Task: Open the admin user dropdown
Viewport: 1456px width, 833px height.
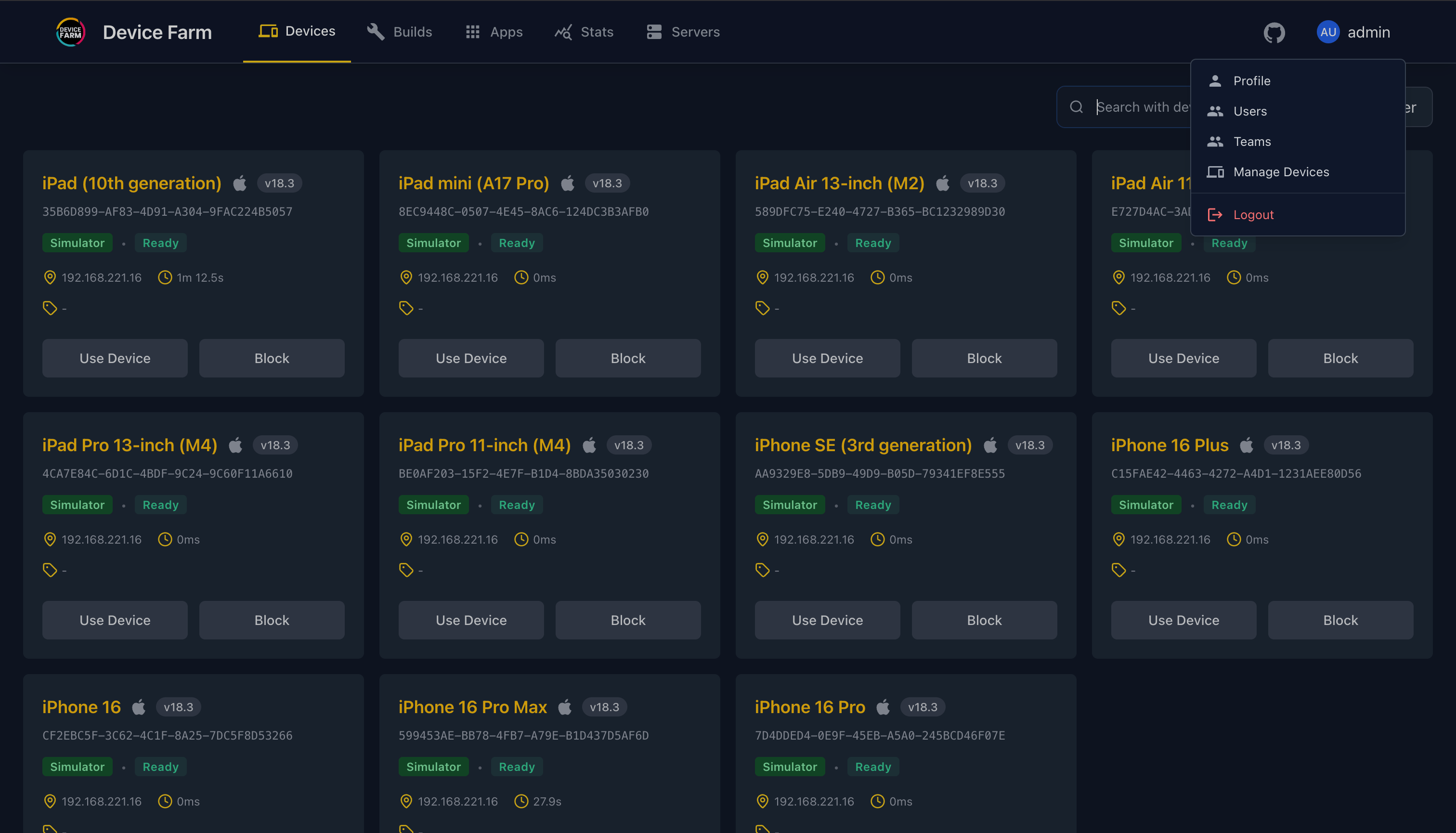Action: click(1368, 32)
